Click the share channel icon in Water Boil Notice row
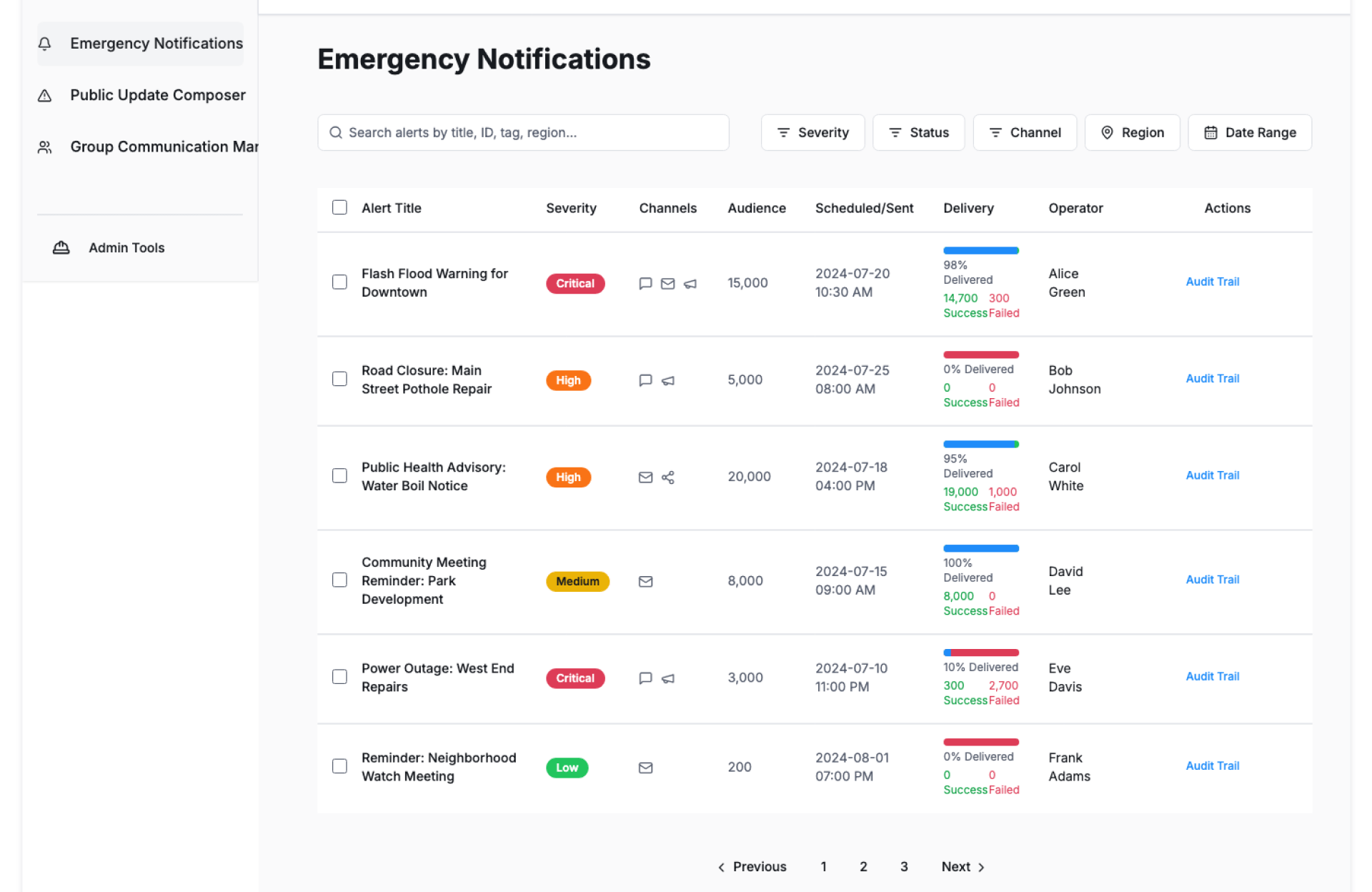Viewport: 1372px width, 892px height. (667, 477)
